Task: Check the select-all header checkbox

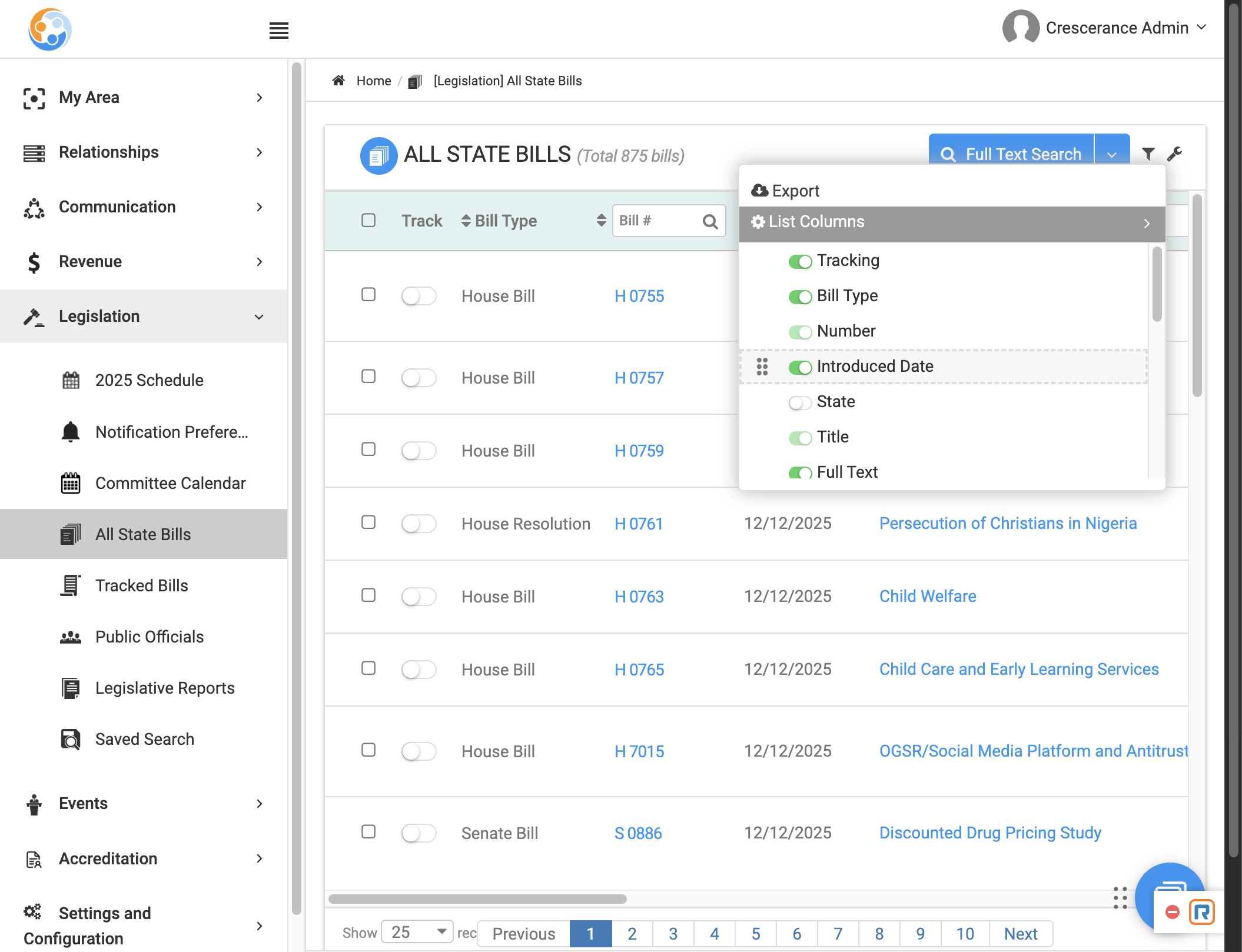Action: coord(368,221)
